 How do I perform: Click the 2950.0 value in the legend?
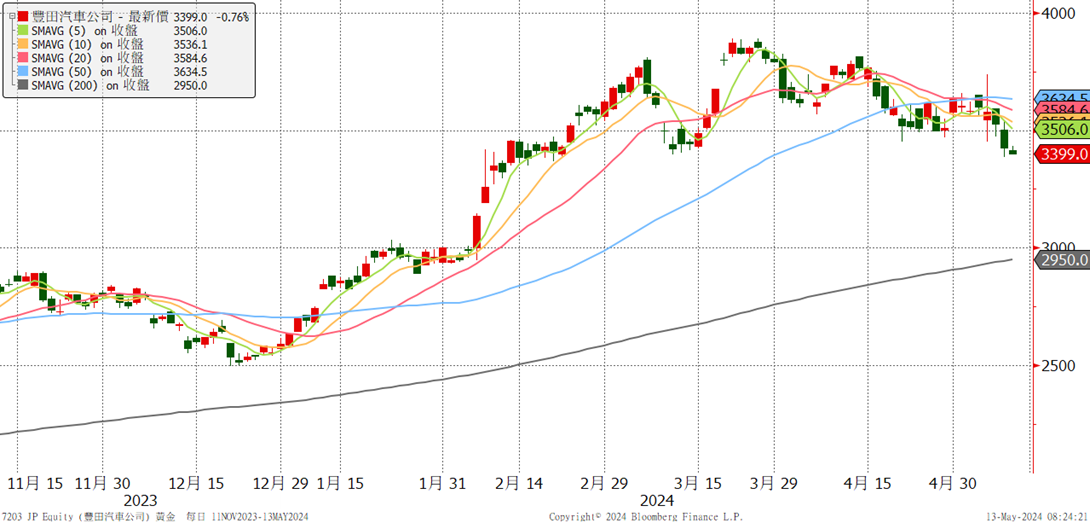coord(191,86)
